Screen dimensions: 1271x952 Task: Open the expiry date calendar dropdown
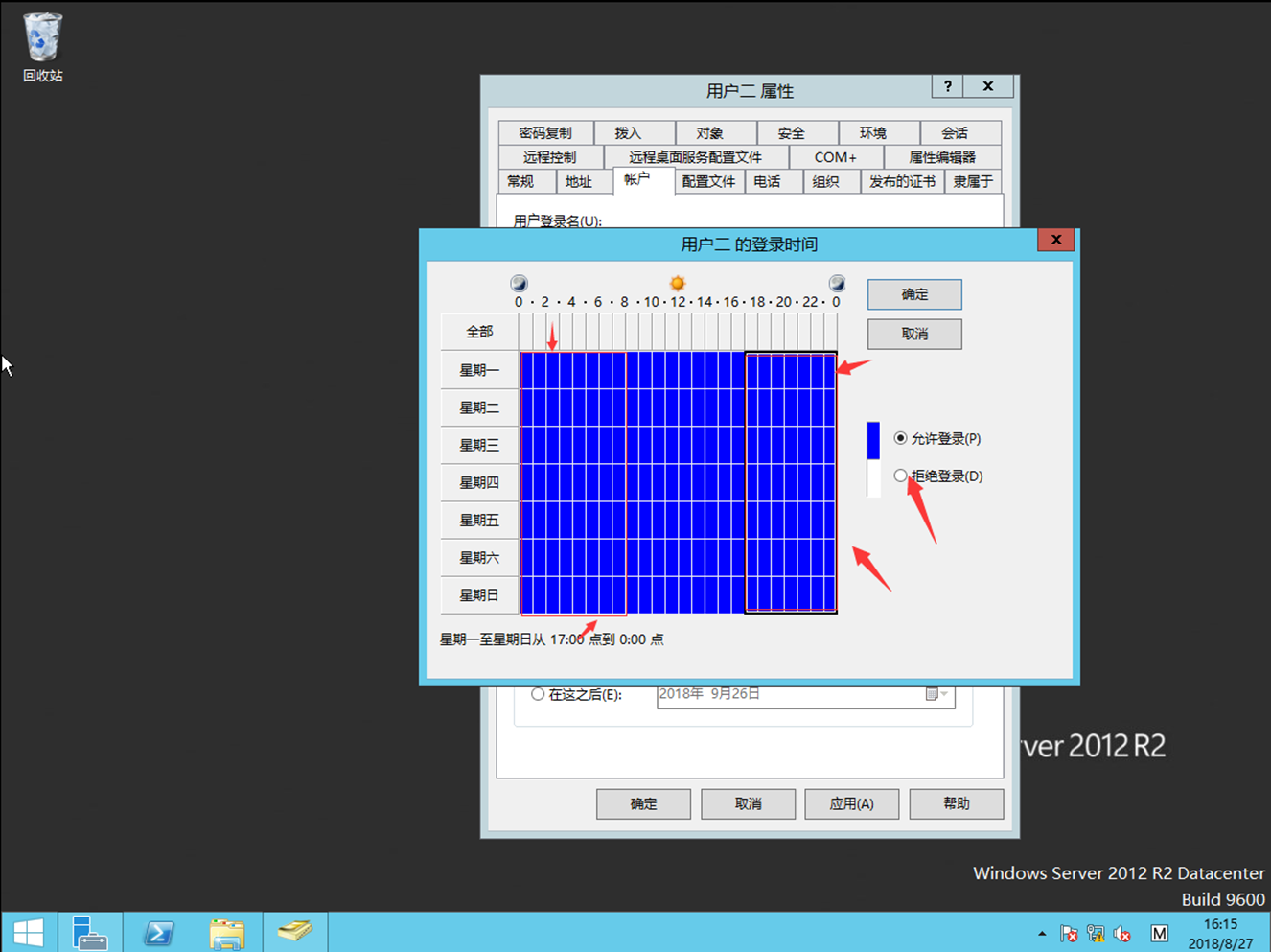tap(937, 694)
